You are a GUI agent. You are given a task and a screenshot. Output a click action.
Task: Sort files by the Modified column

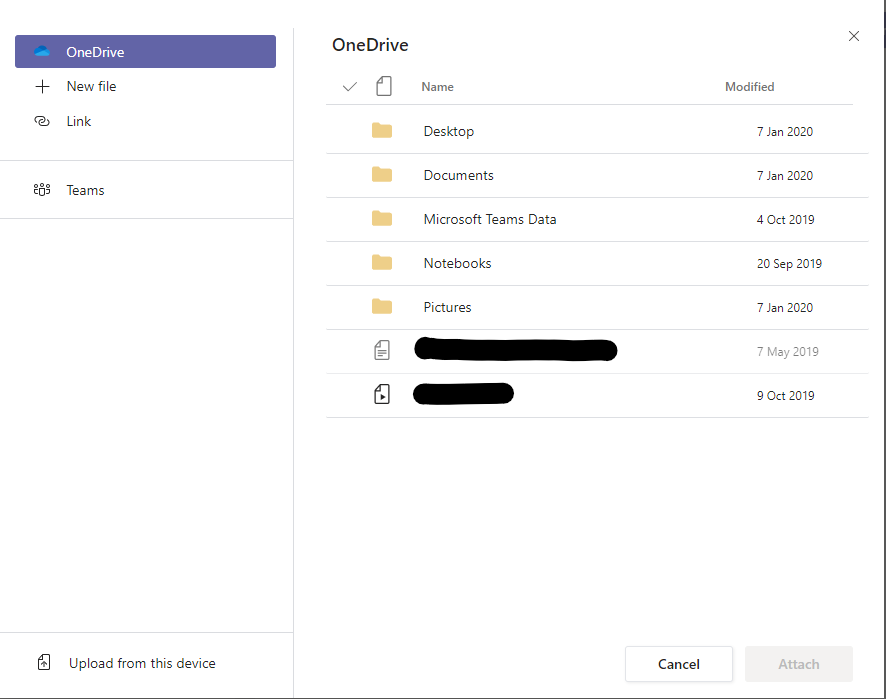click(749, 87)
